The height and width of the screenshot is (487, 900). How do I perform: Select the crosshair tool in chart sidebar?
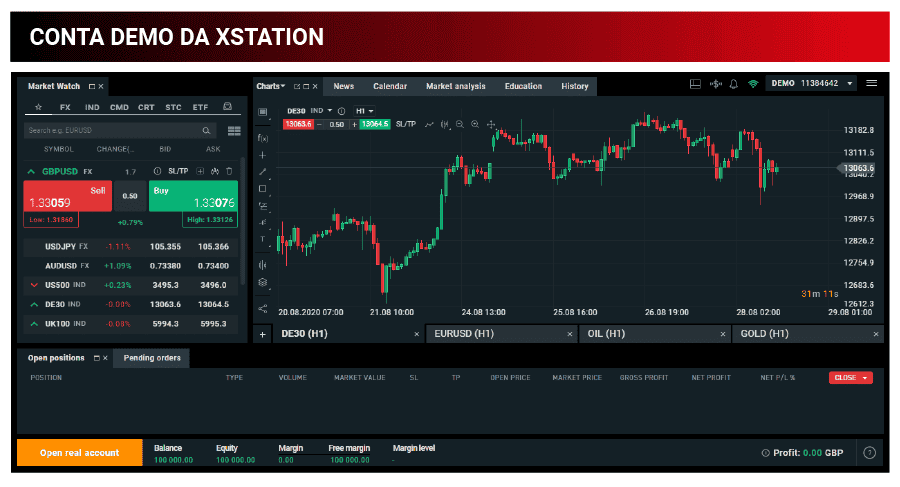263,155
